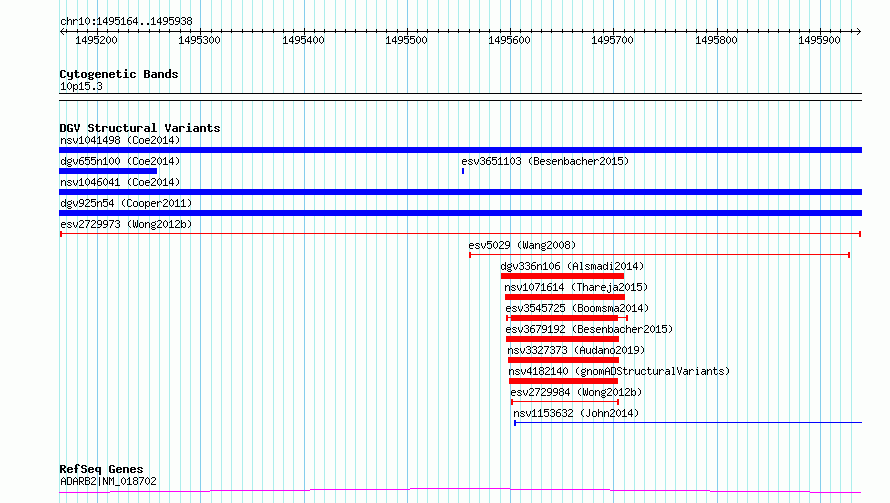Open nsv1071614 (Thareja2015) variant label

576,287
